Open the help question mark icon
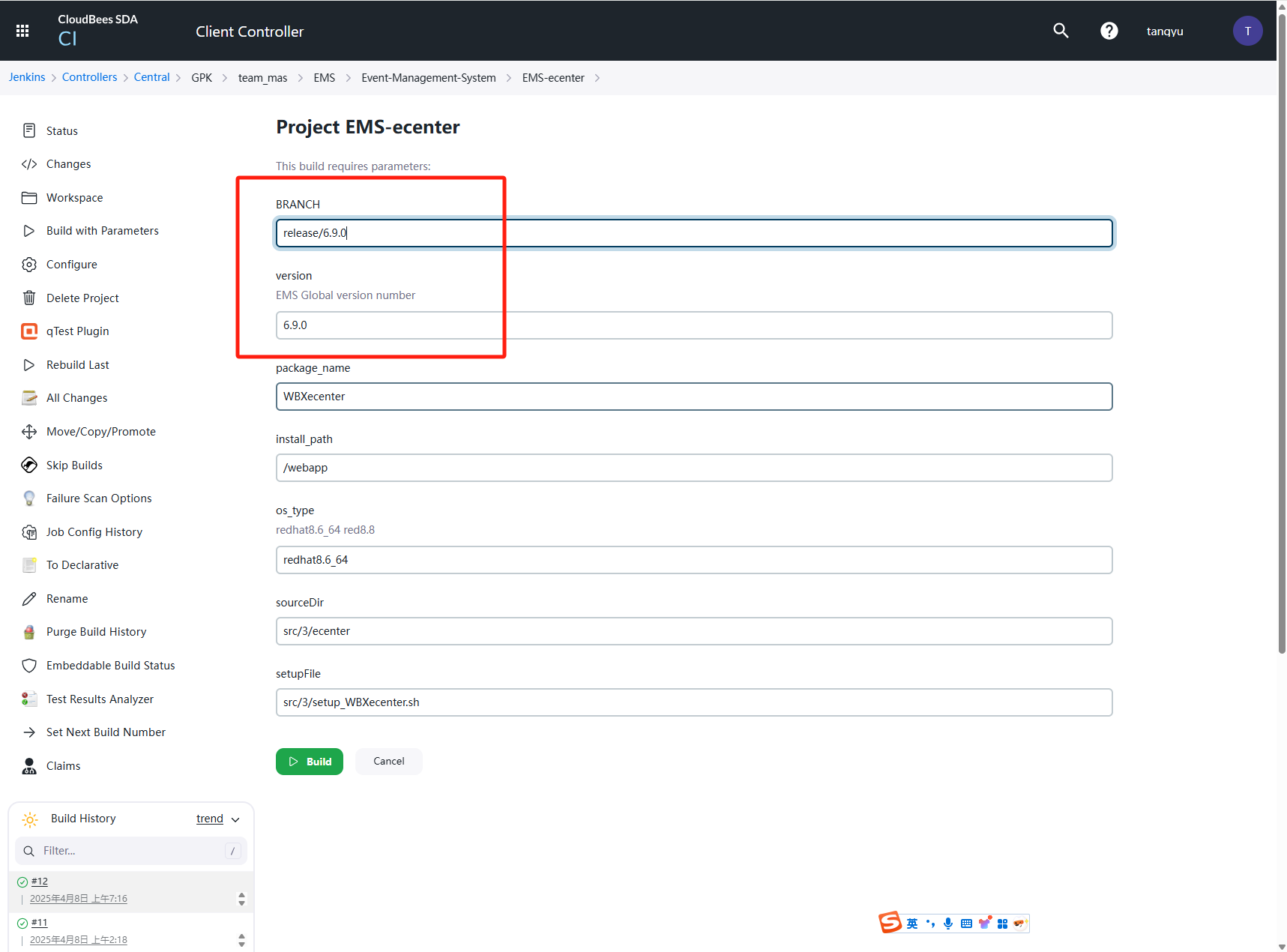 [1109, 31]
